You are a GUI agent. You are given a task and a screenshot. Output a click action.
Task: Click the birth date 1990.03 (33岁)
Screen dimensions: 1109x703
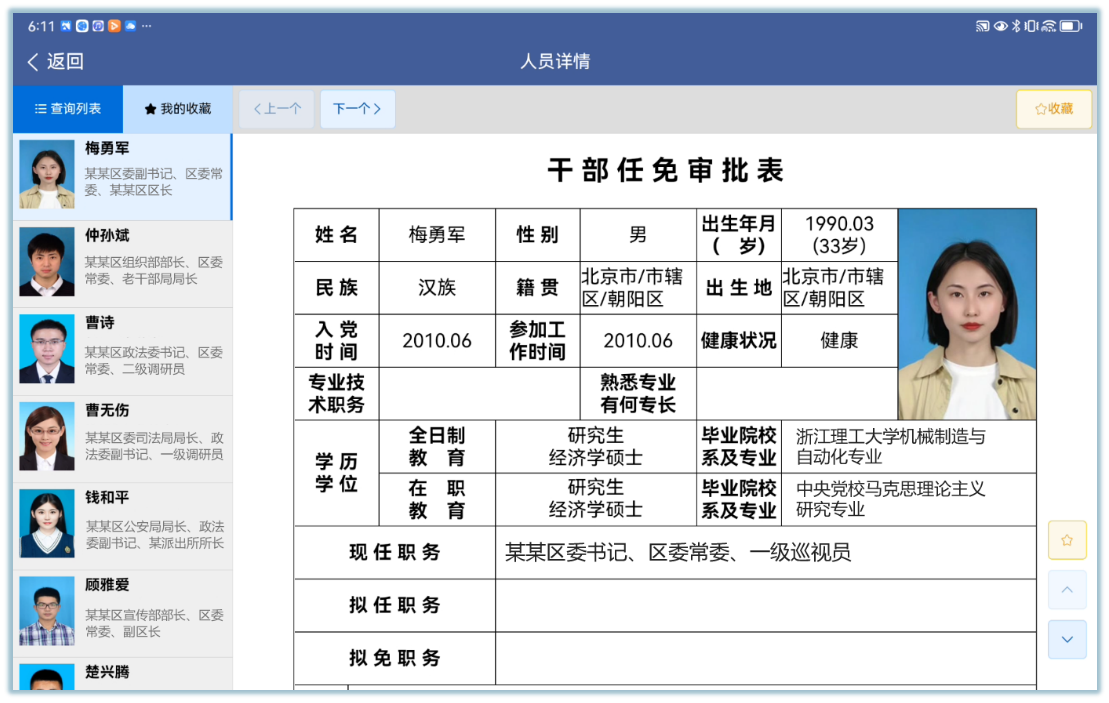[x=840, y=235]
